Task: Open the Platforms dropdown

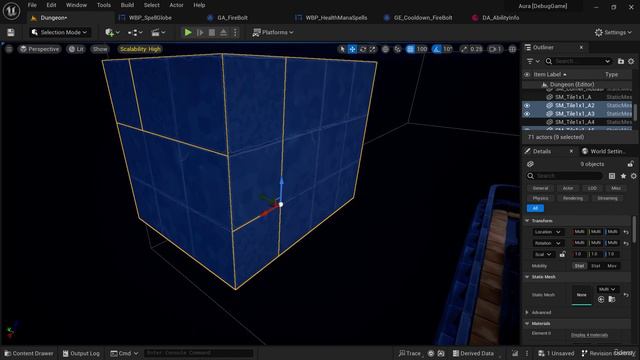Action: click(x=273, y=32)
